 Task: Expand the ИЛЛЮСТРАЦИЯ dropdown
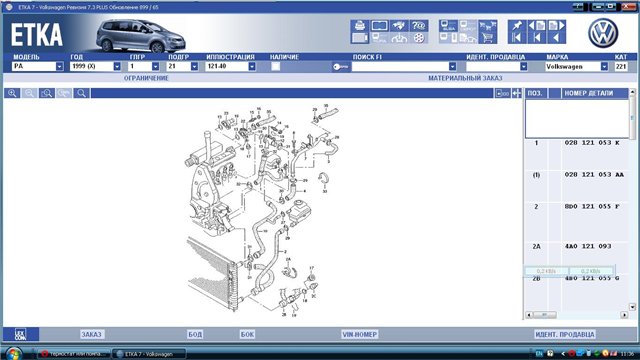252,66
